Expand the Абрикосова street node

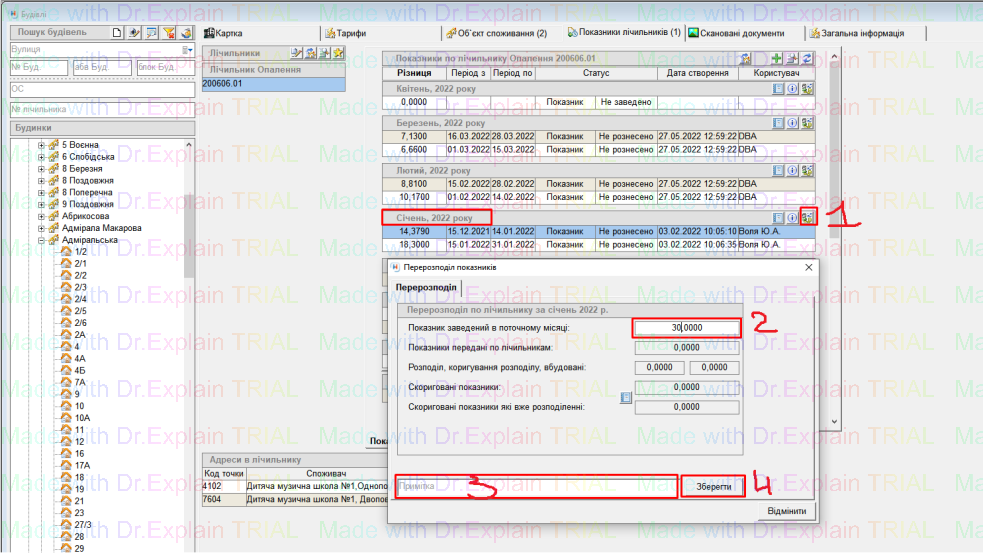(x=42, y=216)
